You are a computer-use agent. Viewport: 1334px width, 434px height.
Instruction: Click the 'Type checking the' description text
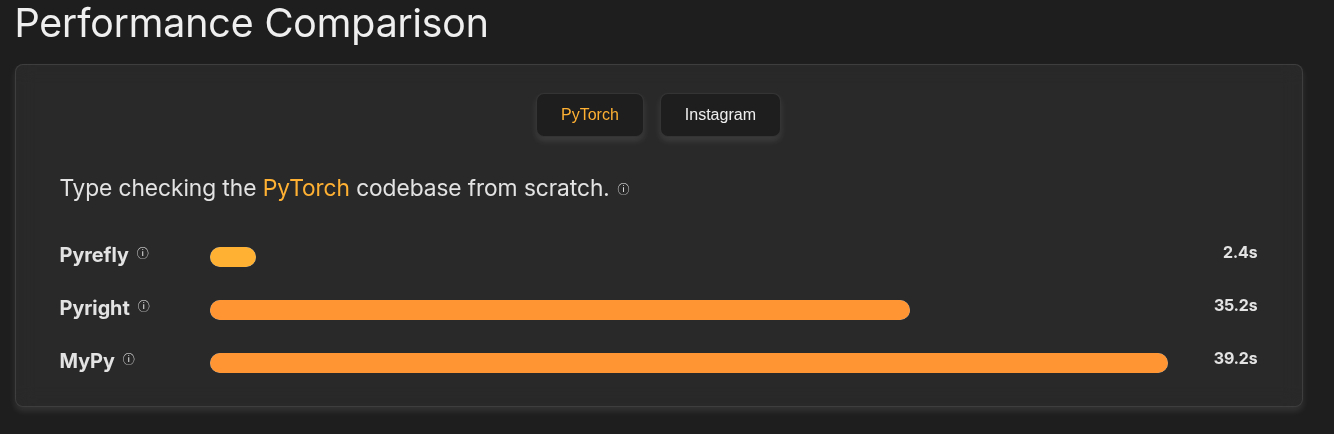pyautogui.click(x=158, y=188)
